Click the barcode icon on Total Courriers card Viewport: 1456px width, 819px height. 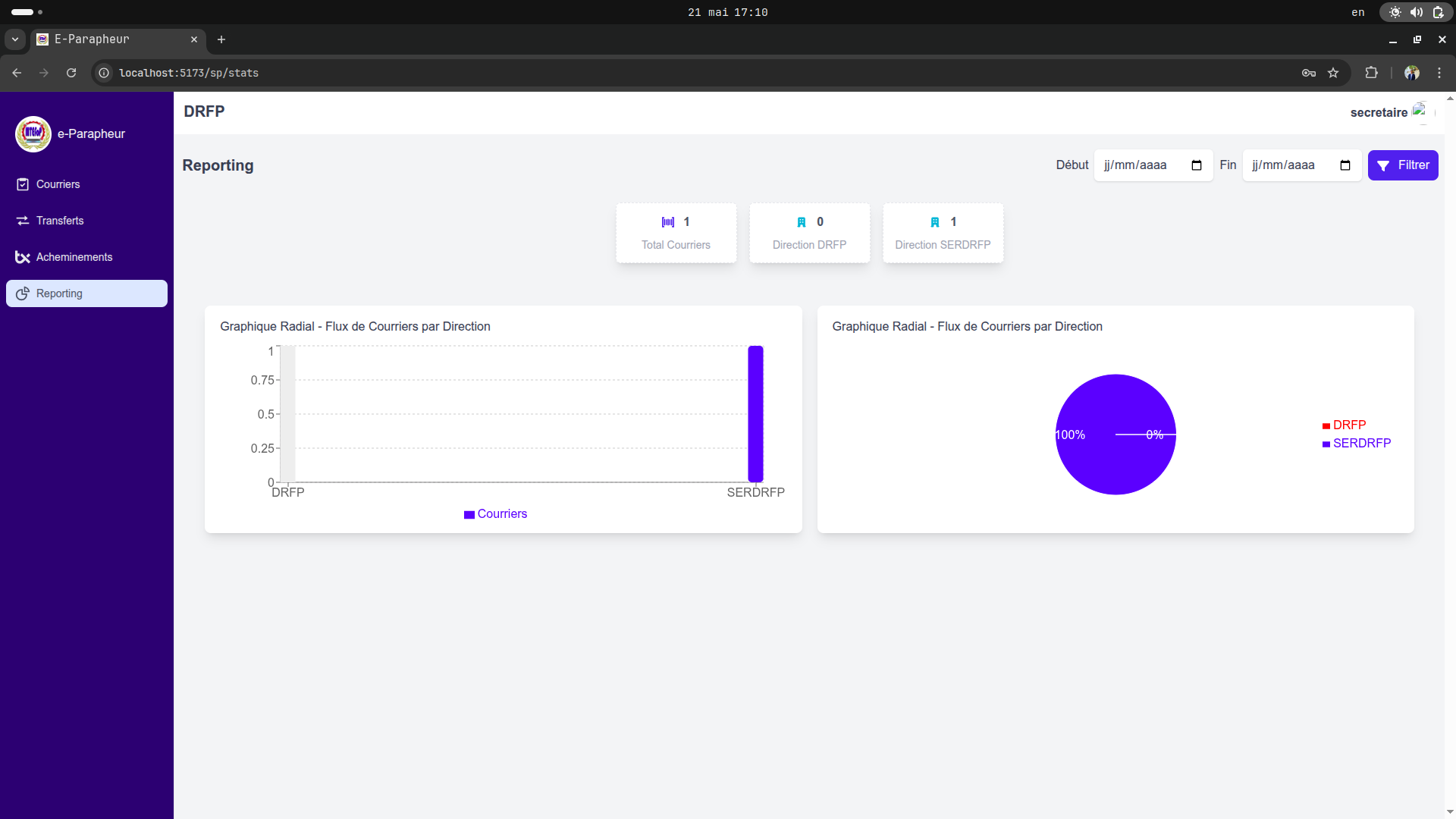(668, 222)
